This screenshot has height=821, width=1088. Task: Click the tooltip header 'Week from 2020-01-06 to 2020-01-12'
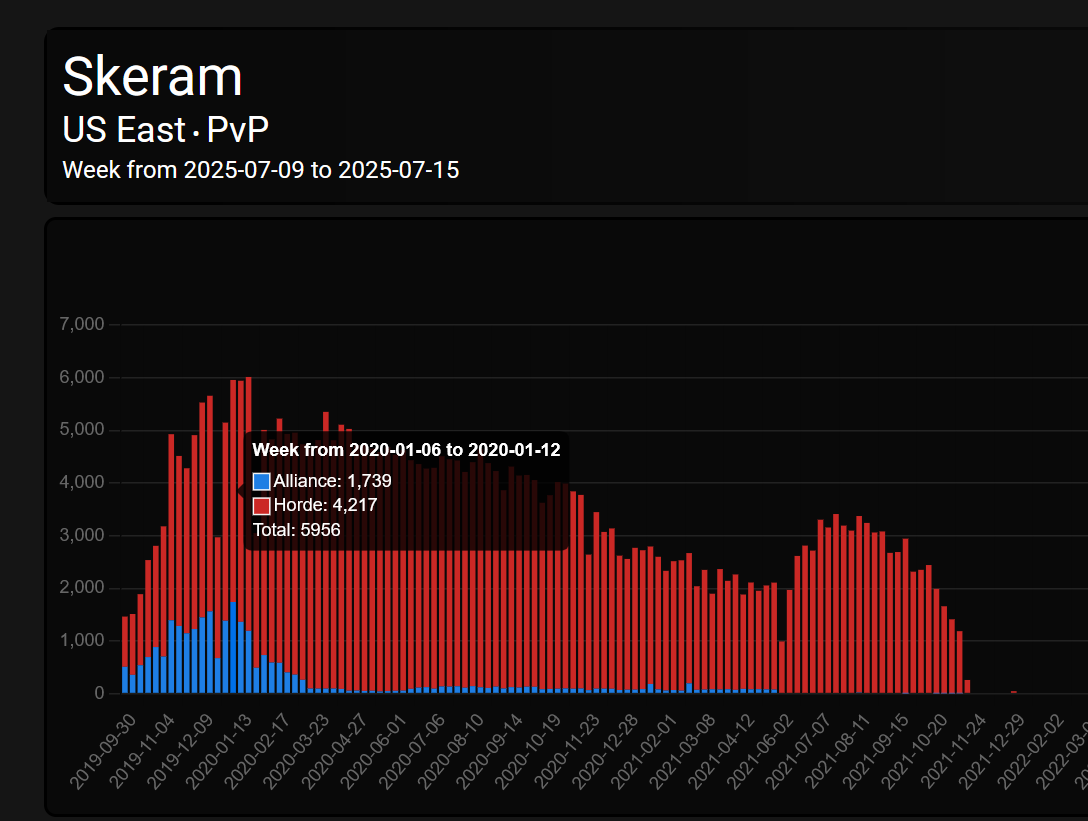pos(406,450)
